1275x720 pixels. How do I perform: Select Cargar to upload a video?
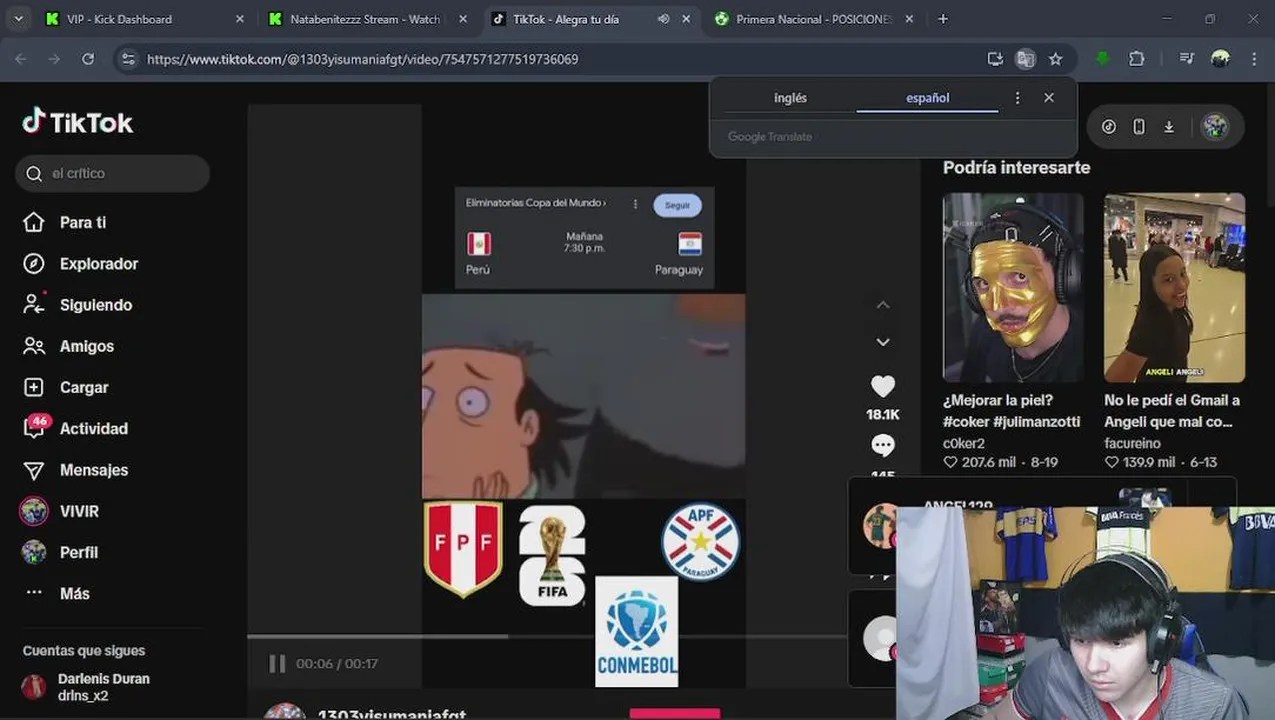click(x=65, y=387)
